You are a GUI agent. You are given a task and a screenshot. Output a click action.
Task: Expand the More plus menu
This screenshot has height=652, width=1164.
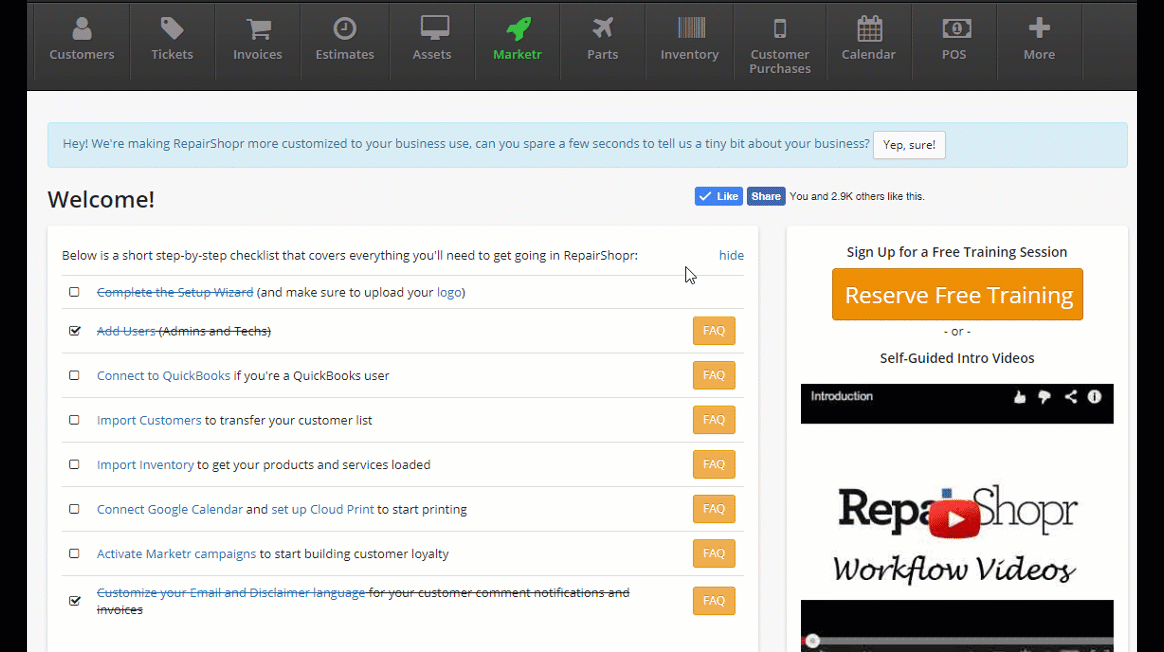coord(1039,28)
